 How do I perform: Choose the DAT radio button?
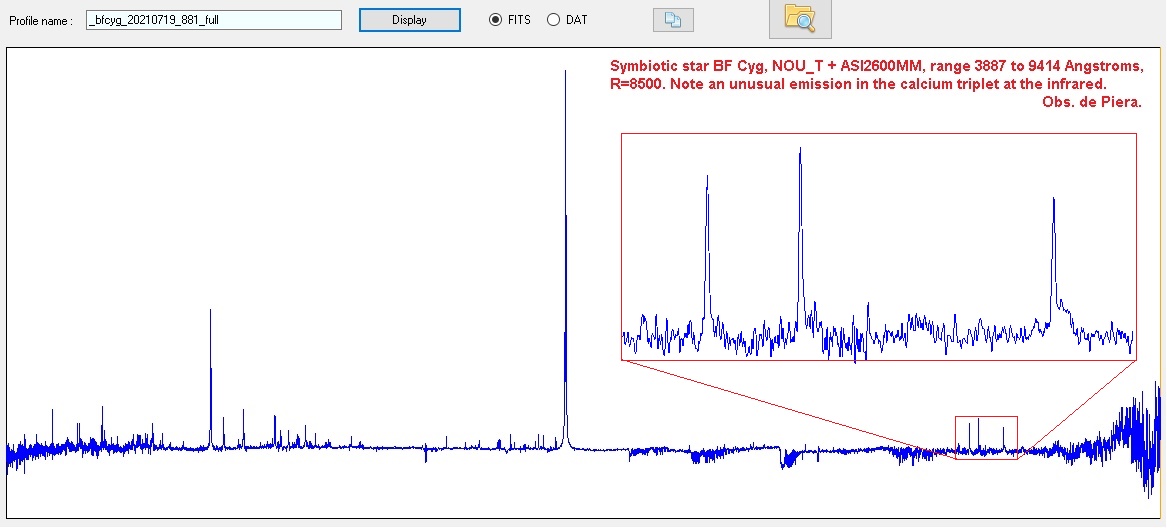[553, 20]
